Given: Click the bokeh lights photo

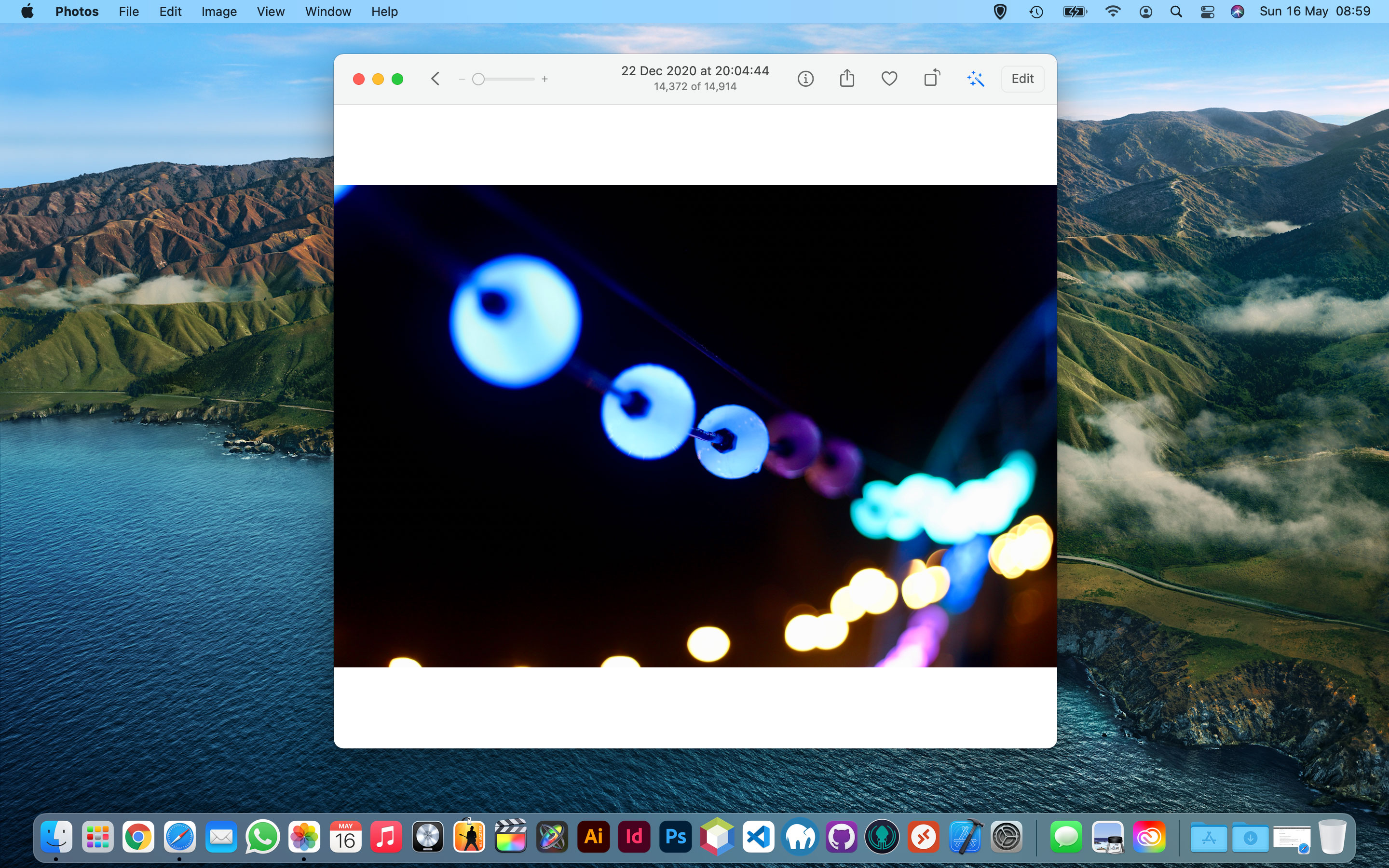Looking at the screenshot, I should point(695,425).
